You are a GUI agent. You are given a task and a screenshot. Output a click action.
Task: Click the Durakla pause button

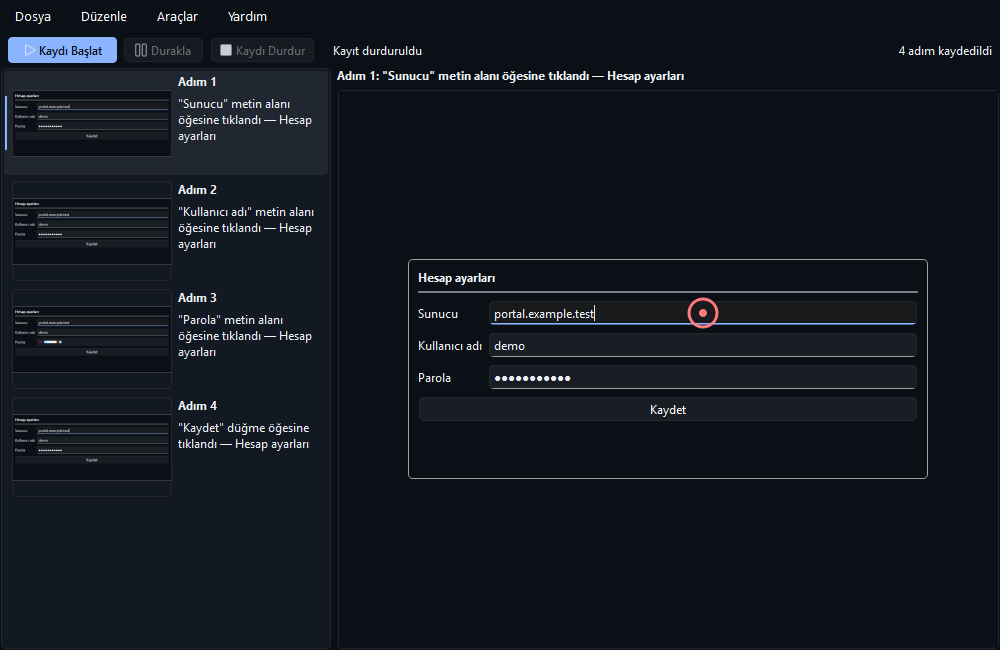click(x=163, y=50)
